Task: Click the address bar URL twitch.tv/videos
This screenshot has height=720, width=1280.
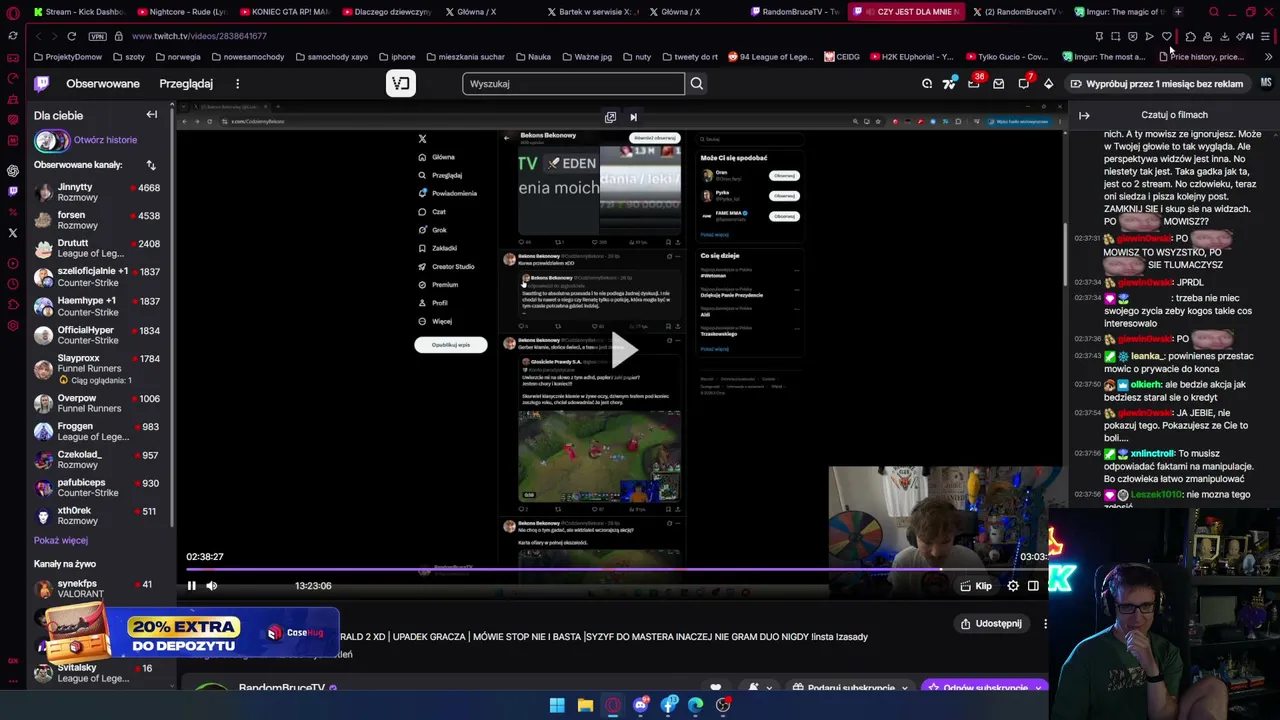Action: tap(199, 36)
